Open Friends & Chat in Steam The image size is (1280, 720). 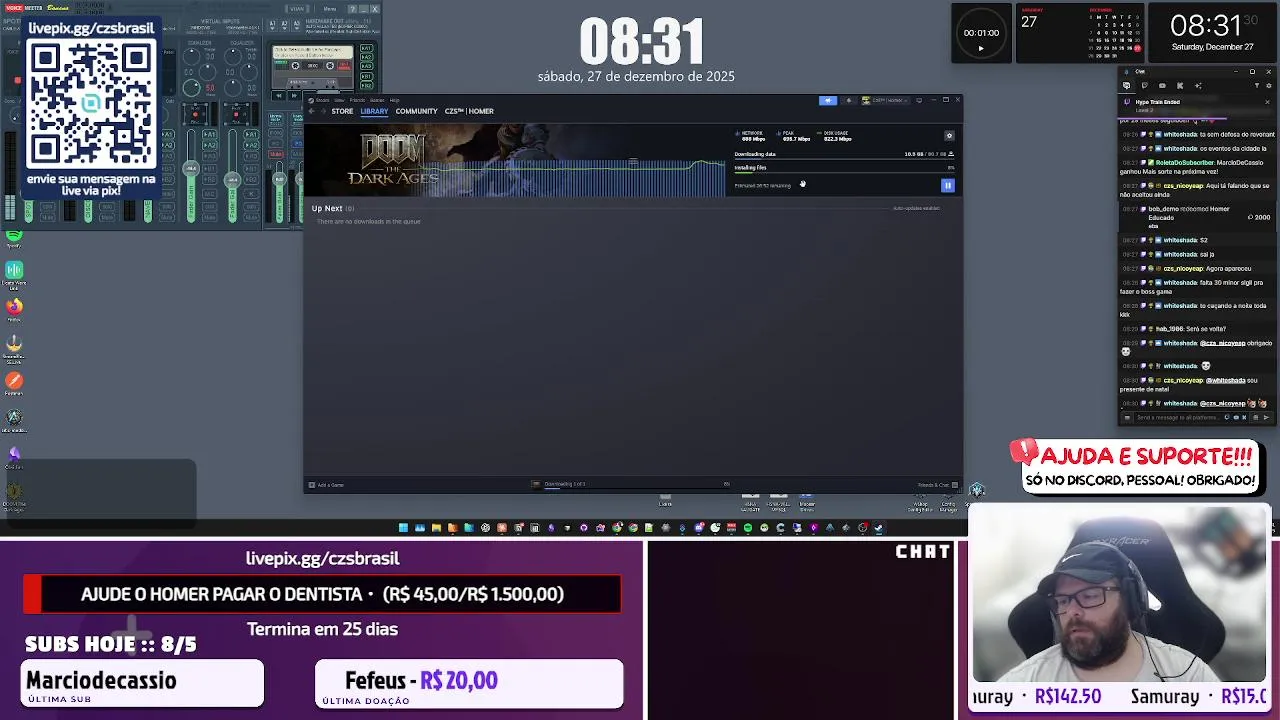tap(937, 485)
